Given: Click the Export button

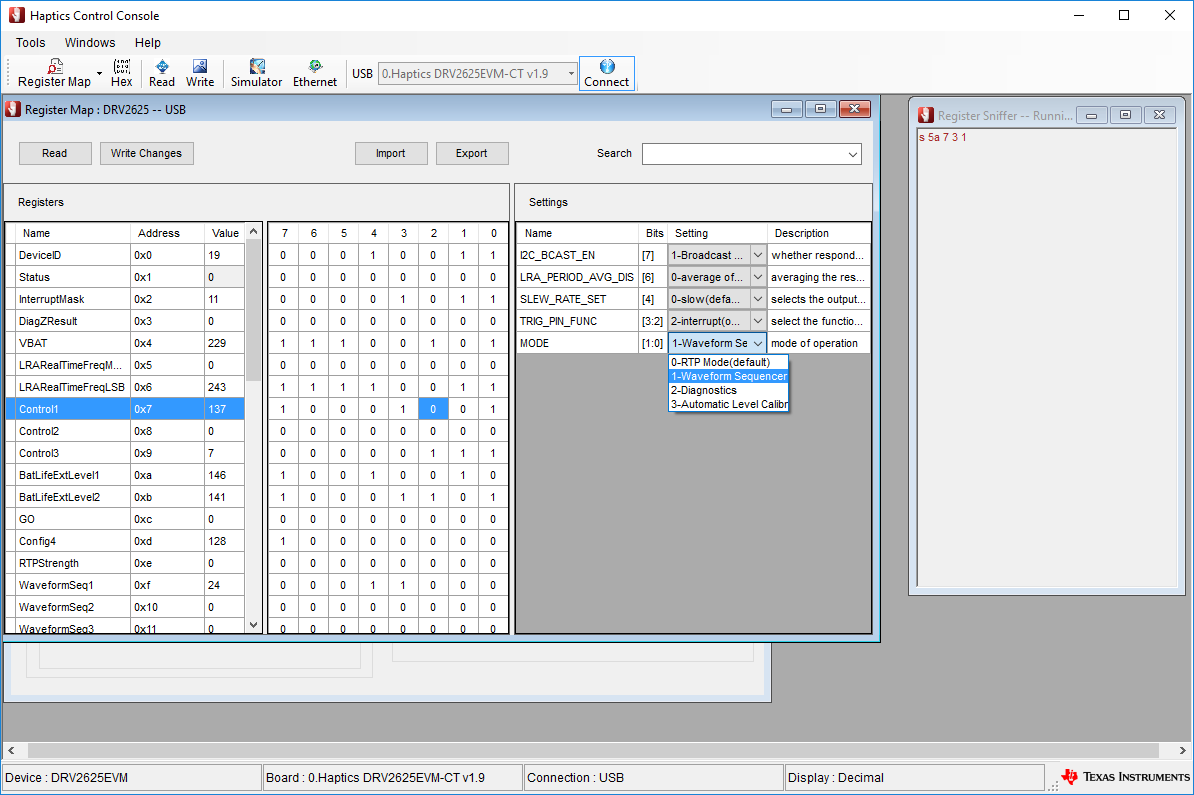Looking at the screenshot, I should click(471, 153).
